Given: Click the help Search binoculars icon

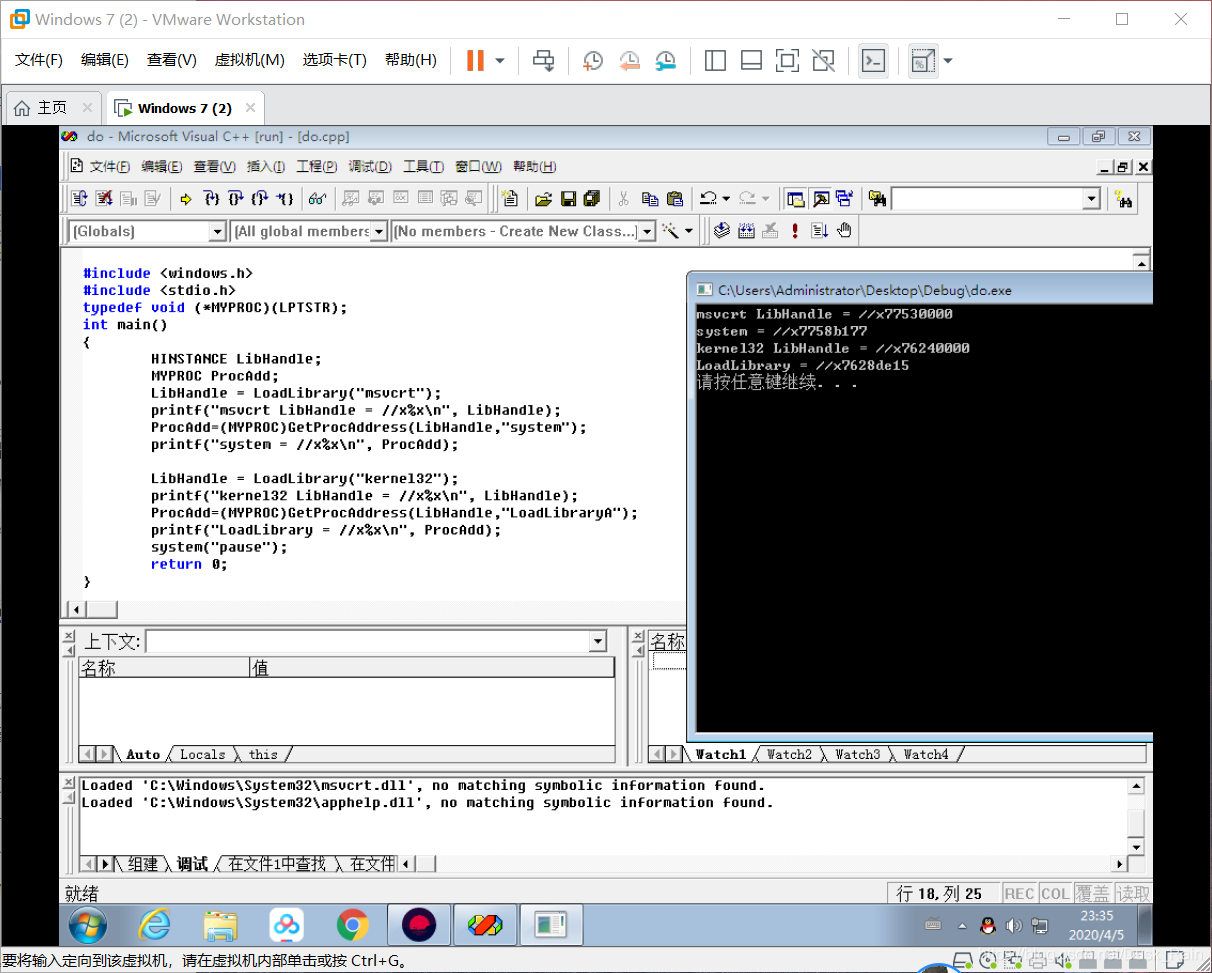Looking at the screenshot, I should [1123, 199].
